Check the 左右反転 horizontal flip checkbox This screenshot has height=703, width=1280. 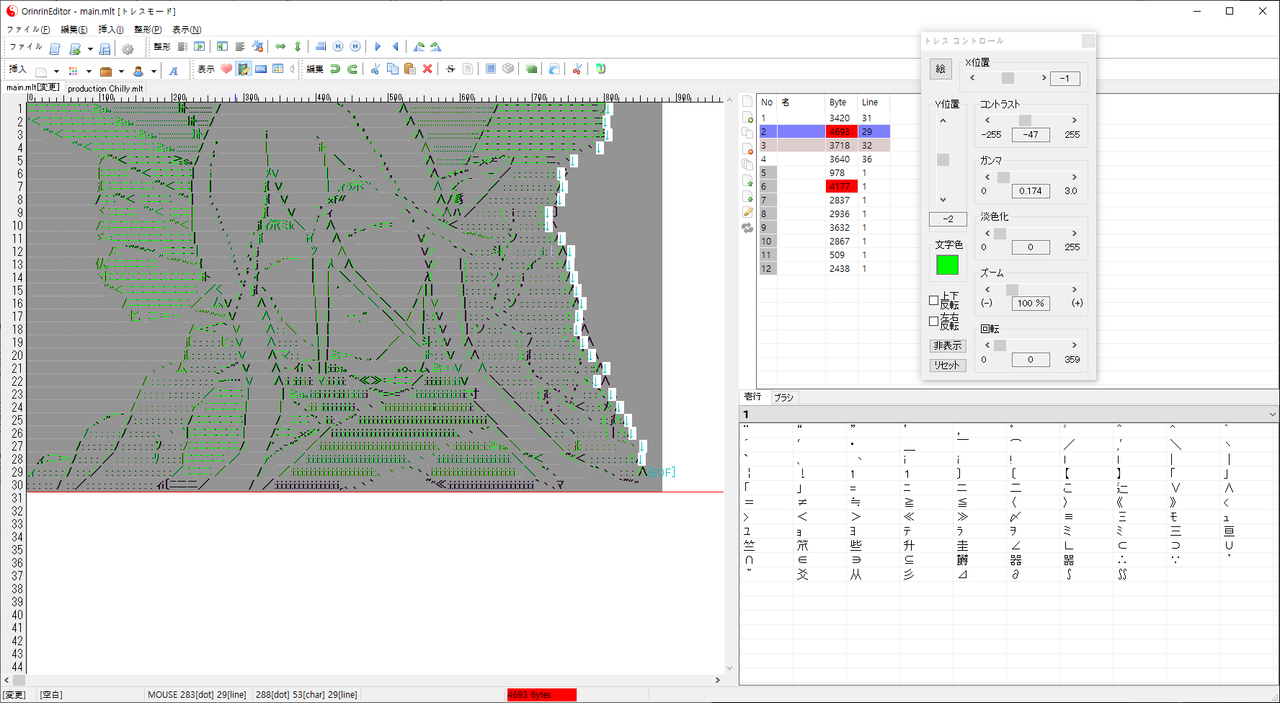[x=934, y=321]
